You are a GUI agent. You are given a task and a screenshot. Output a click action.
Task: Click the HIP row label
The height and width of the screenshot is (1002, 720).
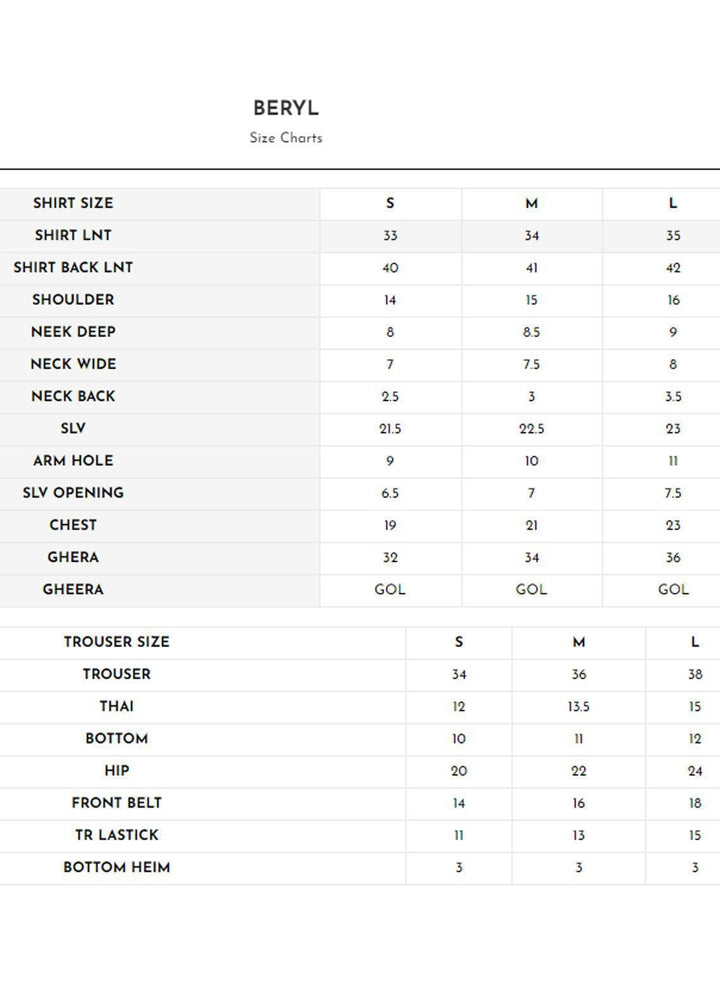click(x=117, y=770)
